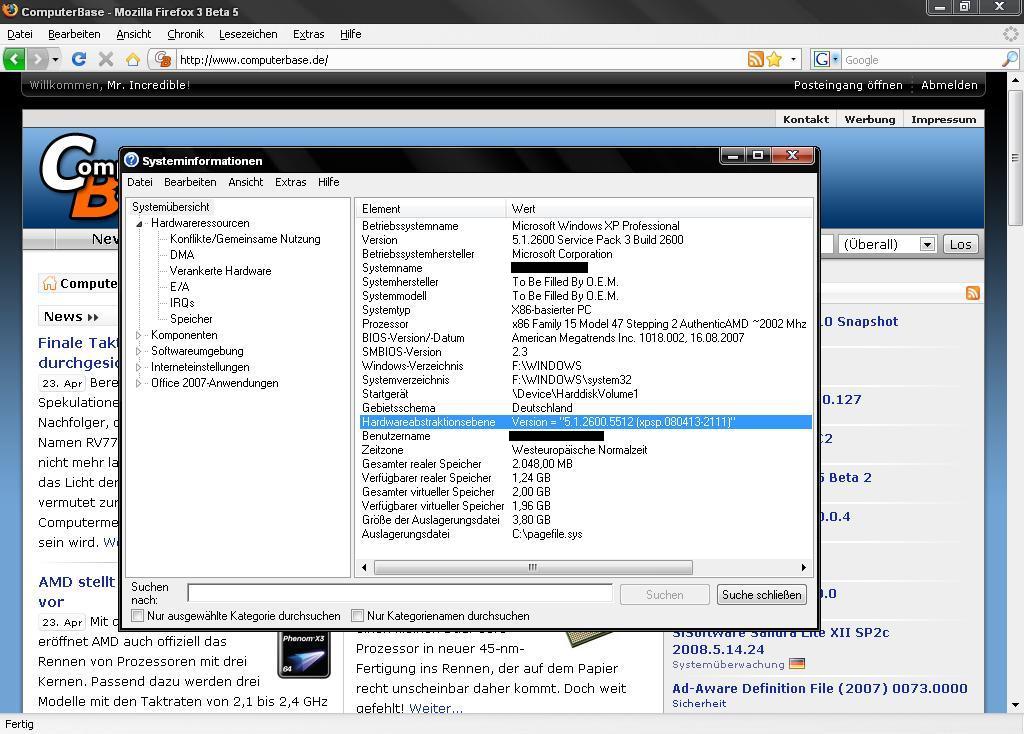The height and width of the screenshot is (734, 1024).
Task: Click the scroll left arrow in details list
Action: point(364,567)
